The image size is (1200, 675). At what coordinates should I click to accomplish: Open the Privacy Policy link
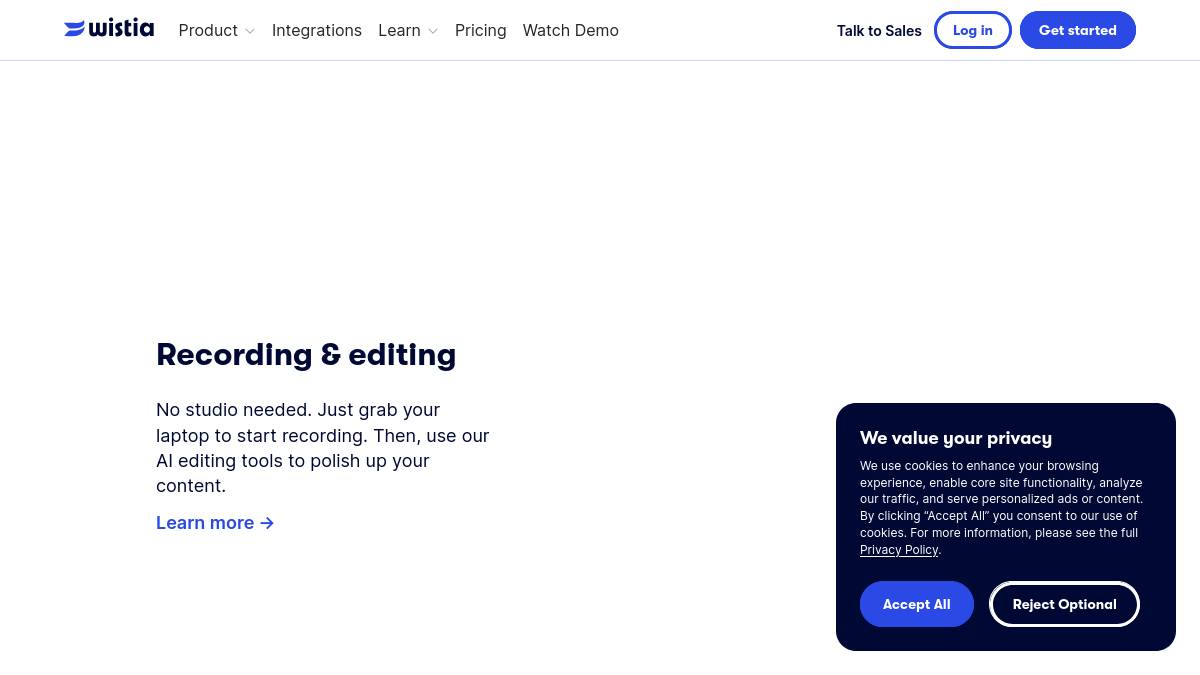899,550
